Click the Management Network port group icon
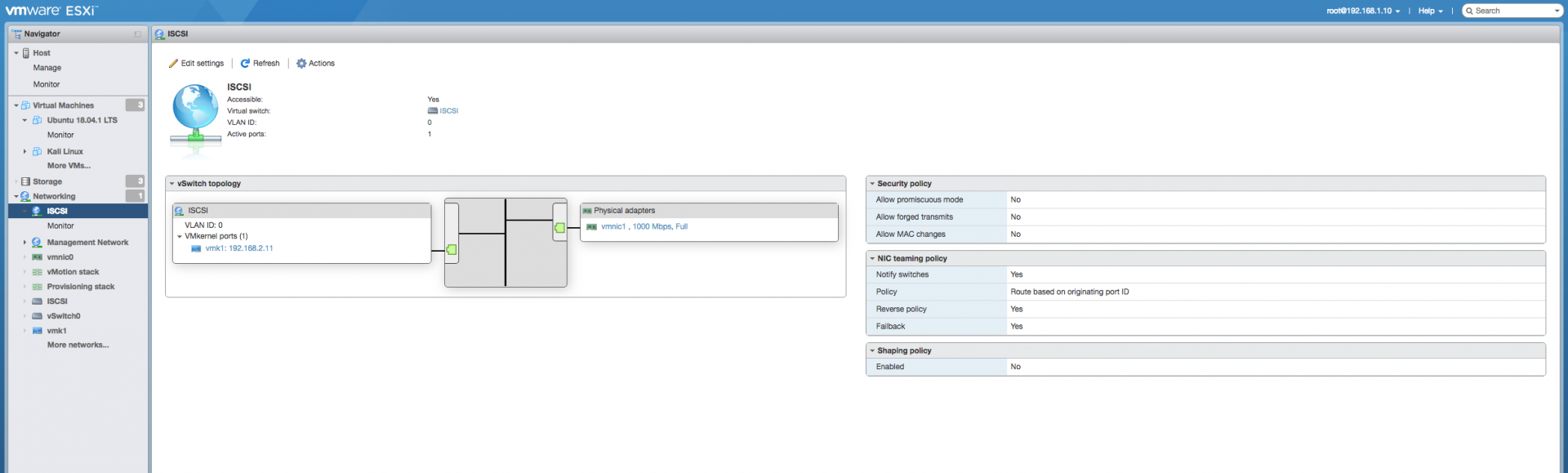 click(37, 243)
